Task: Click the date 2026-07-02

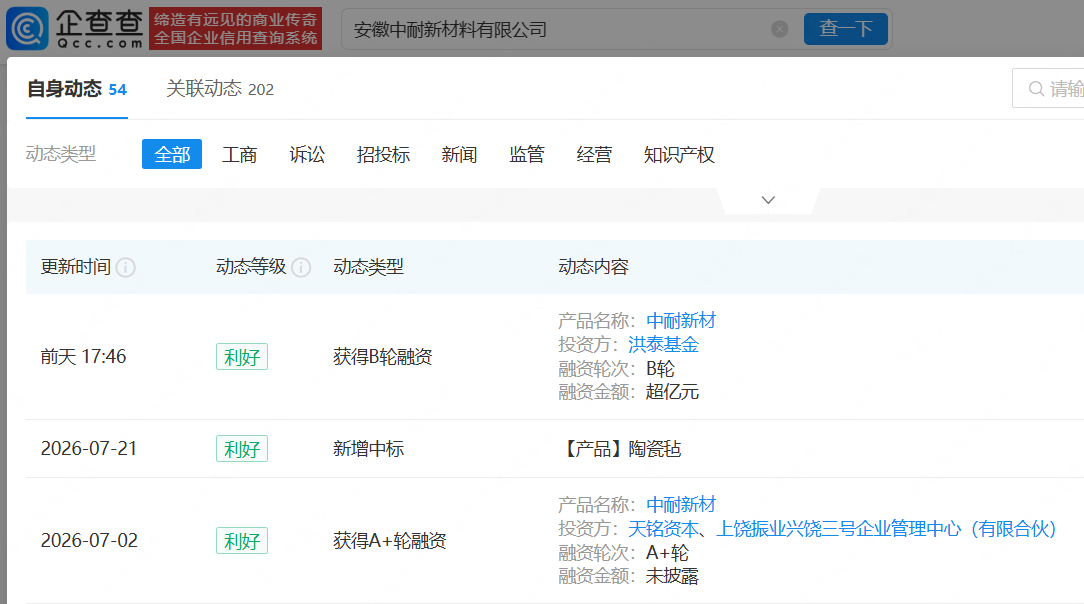Action: coord(89,540)
